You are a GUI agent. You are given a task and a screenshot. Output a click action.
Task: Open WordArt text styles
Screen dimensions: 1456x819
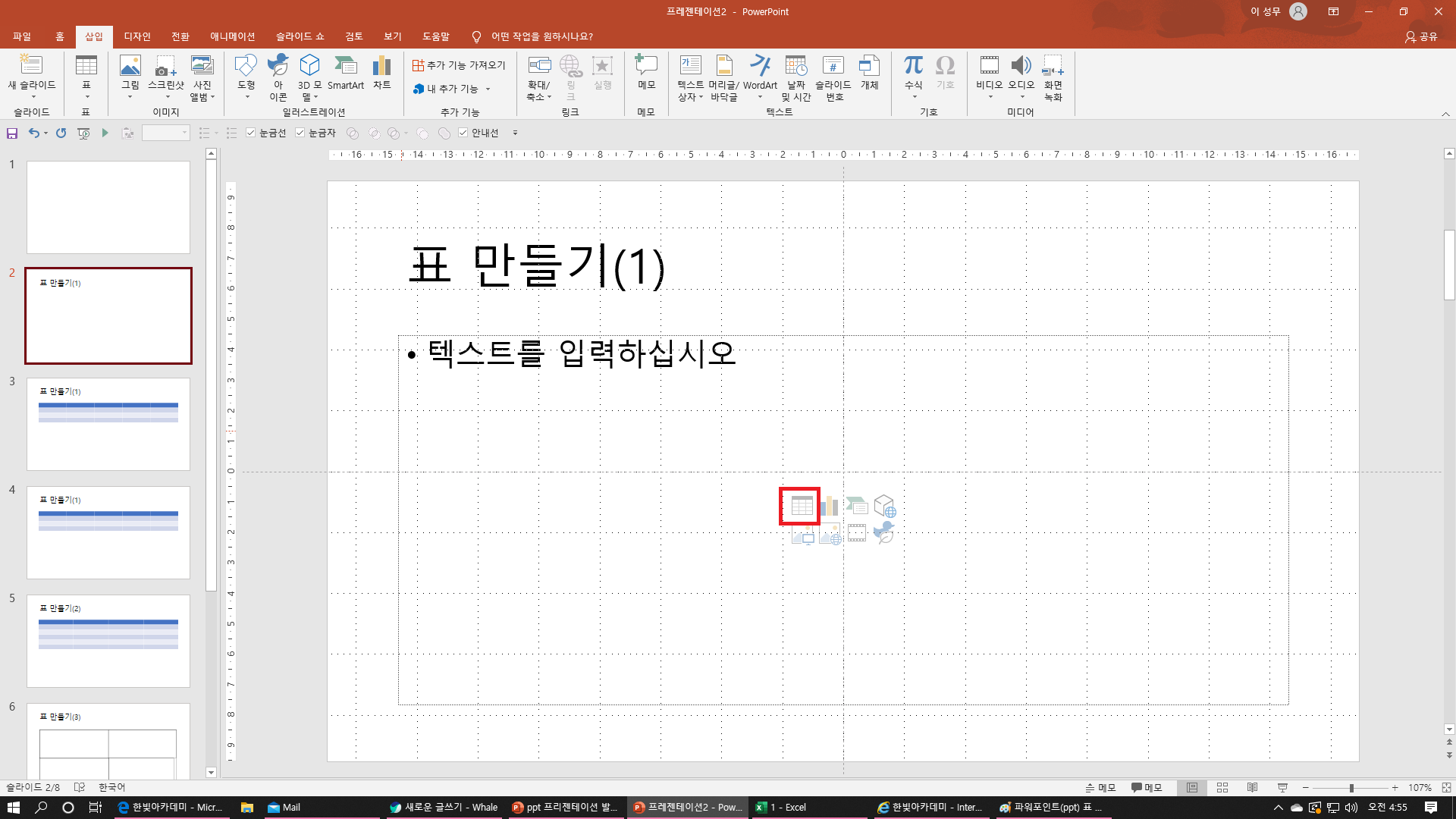[x=760, y=76]
